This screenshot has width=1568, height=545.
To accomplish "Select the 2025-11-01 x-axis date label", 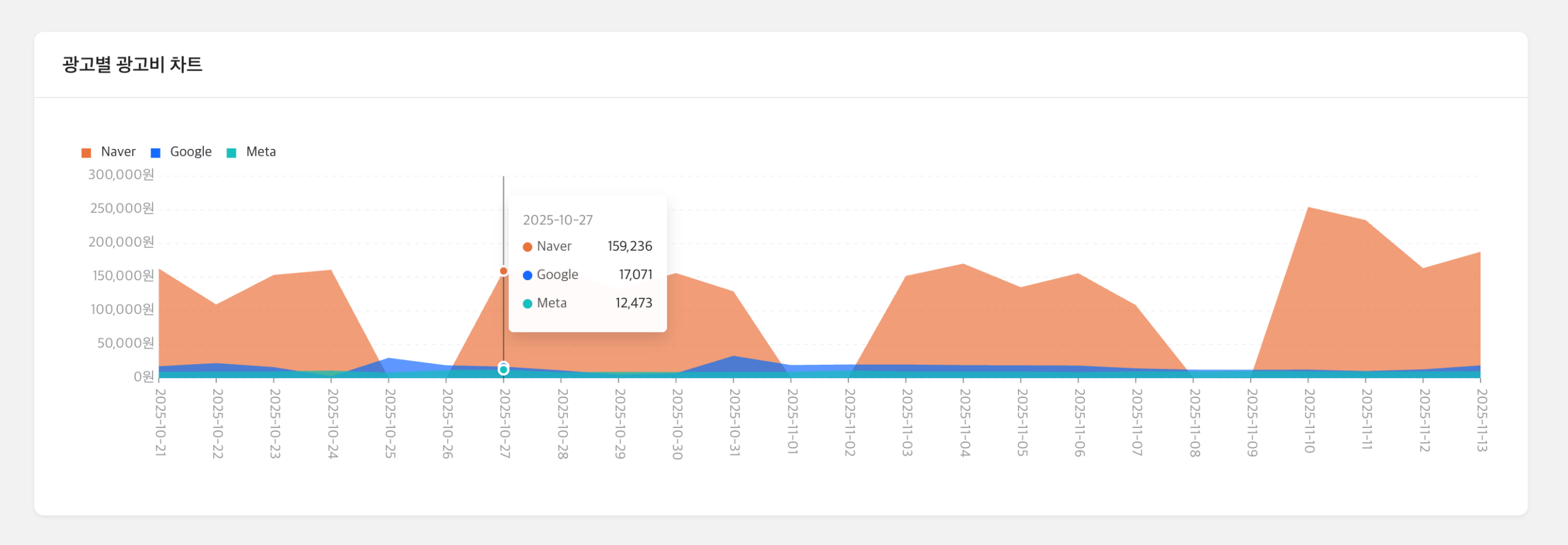I will click(x=792, y=421).
